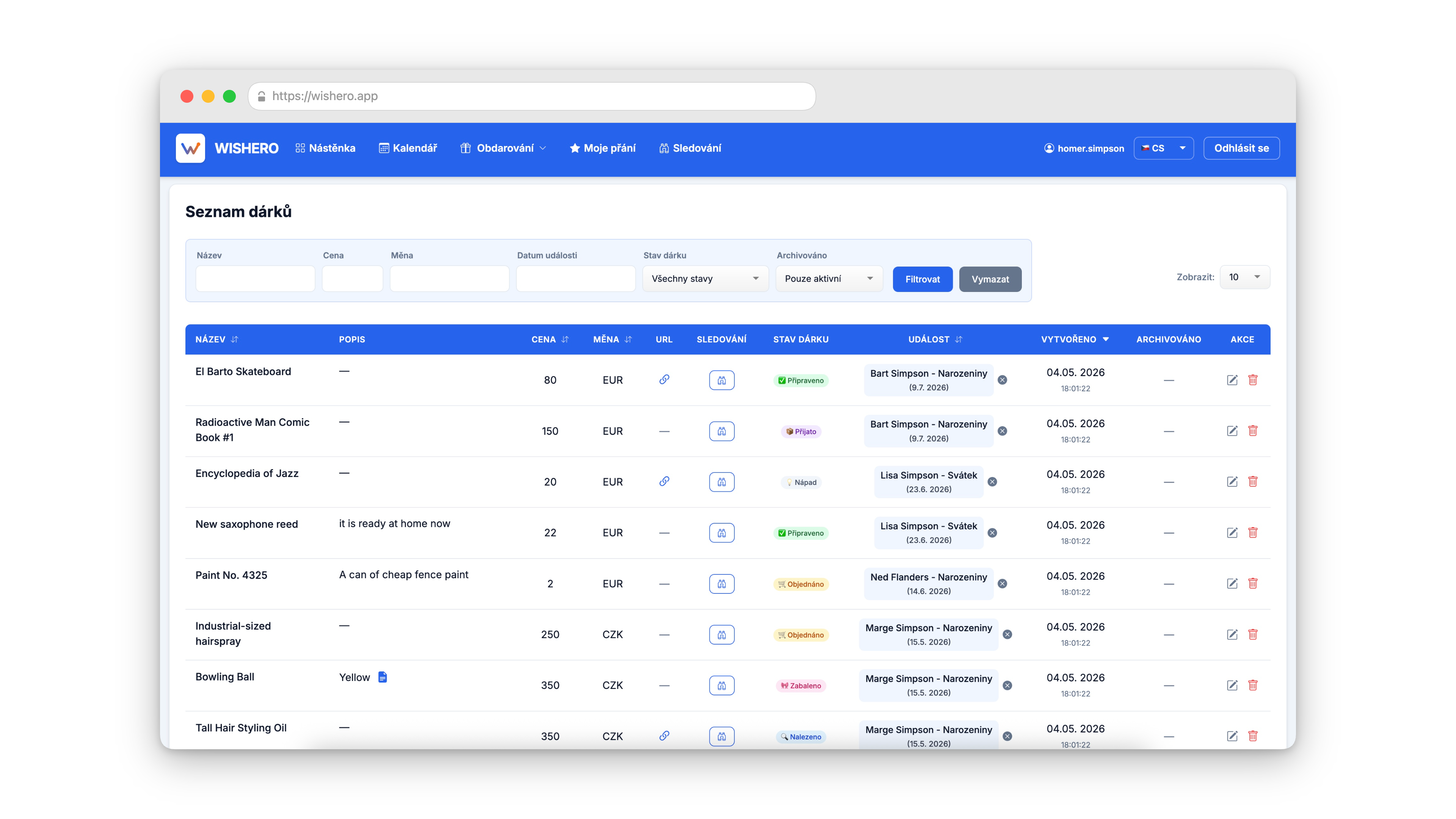Focus the Název filter input
1456x819 pixels.
pos(255,279)
